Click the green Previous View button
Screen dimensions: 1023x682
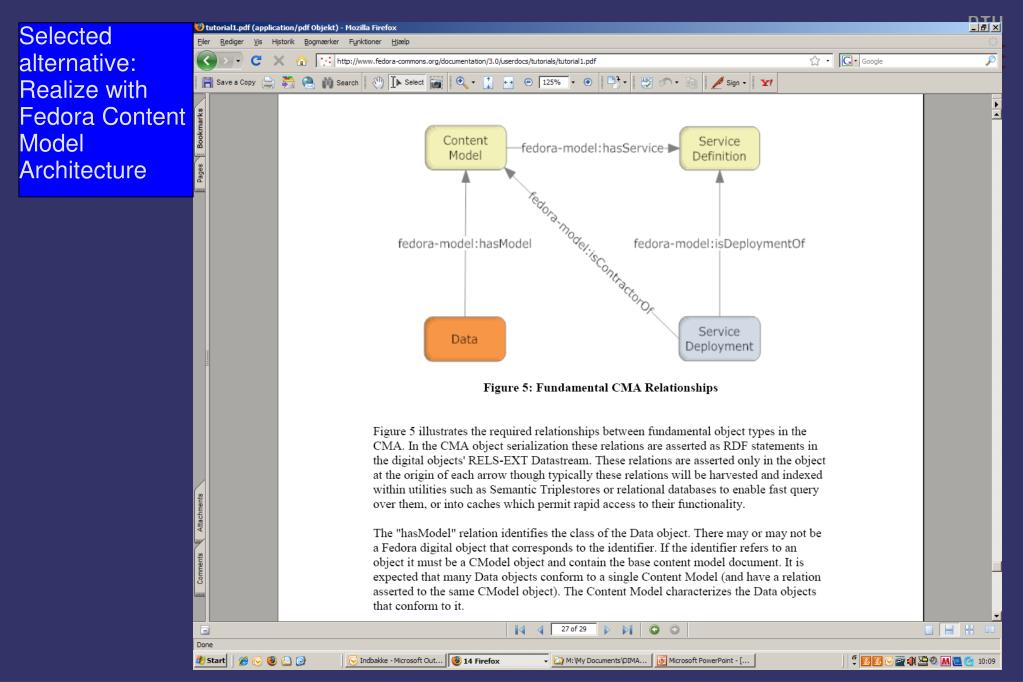[x=654, y=630]
